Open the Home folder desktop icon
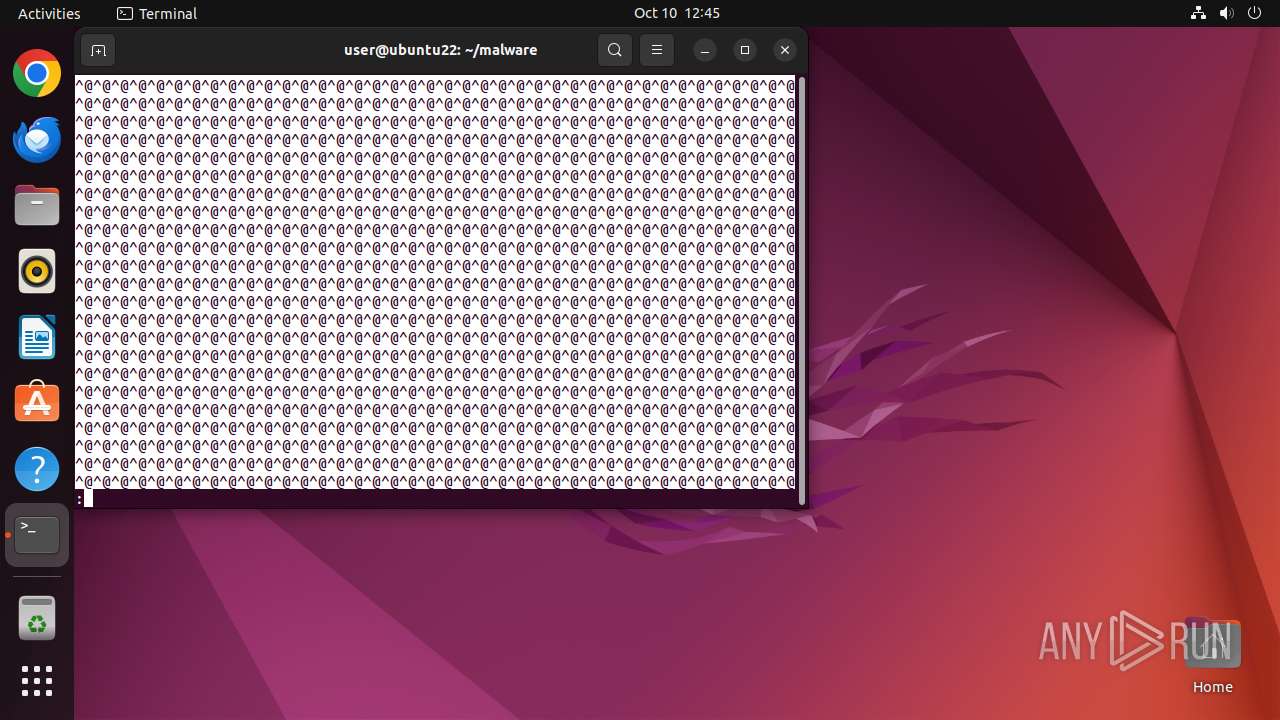 click(1212, 657)
